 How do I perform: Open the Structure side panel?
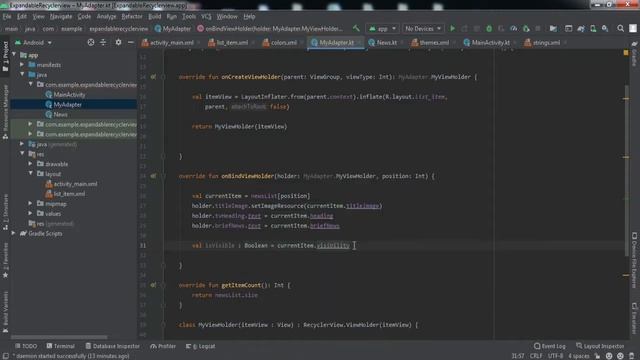(x=5, y=212)
